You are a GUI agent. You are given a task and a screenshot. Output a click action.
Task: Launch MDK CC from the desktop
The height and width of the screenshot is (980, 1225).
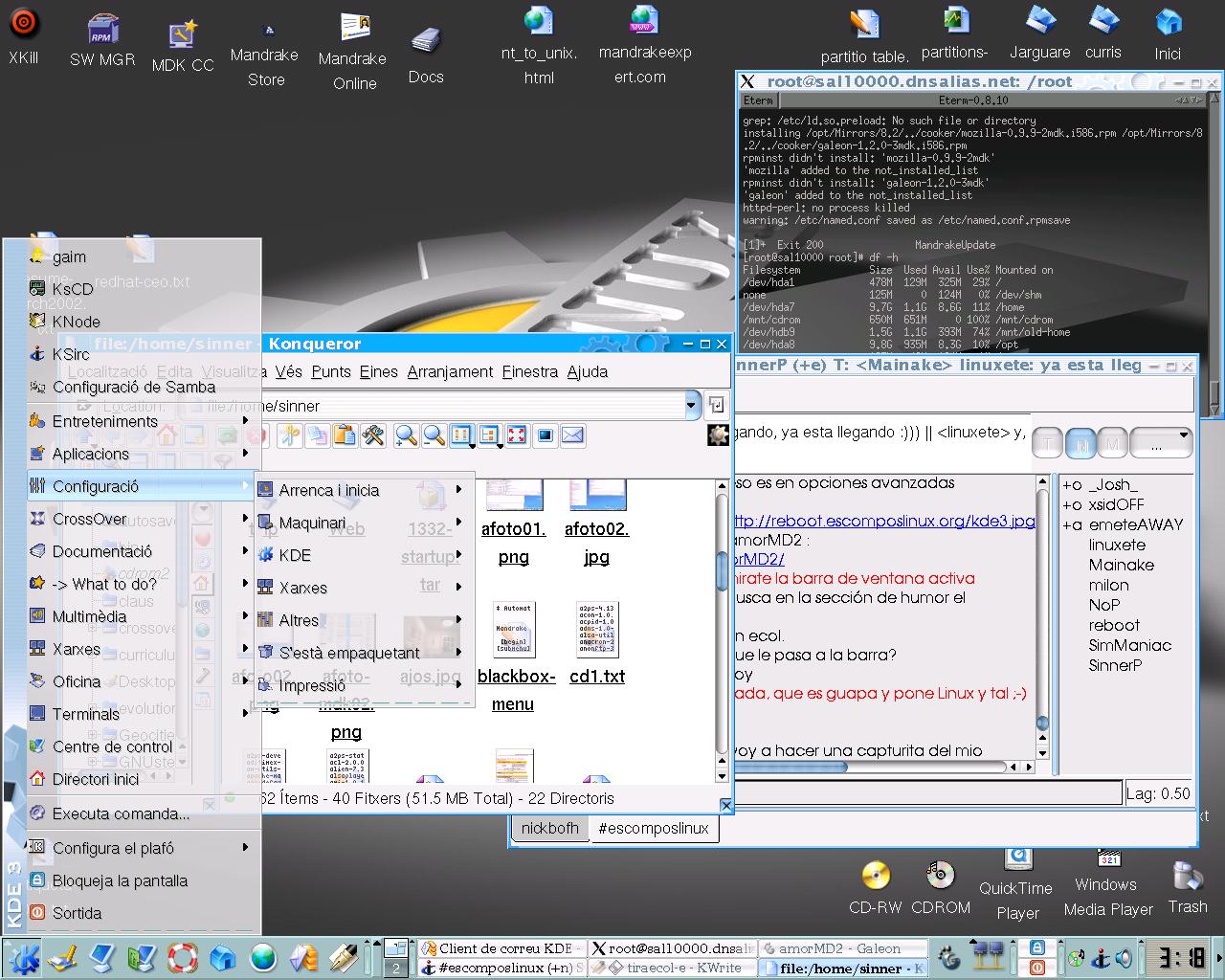click(183, 46)
